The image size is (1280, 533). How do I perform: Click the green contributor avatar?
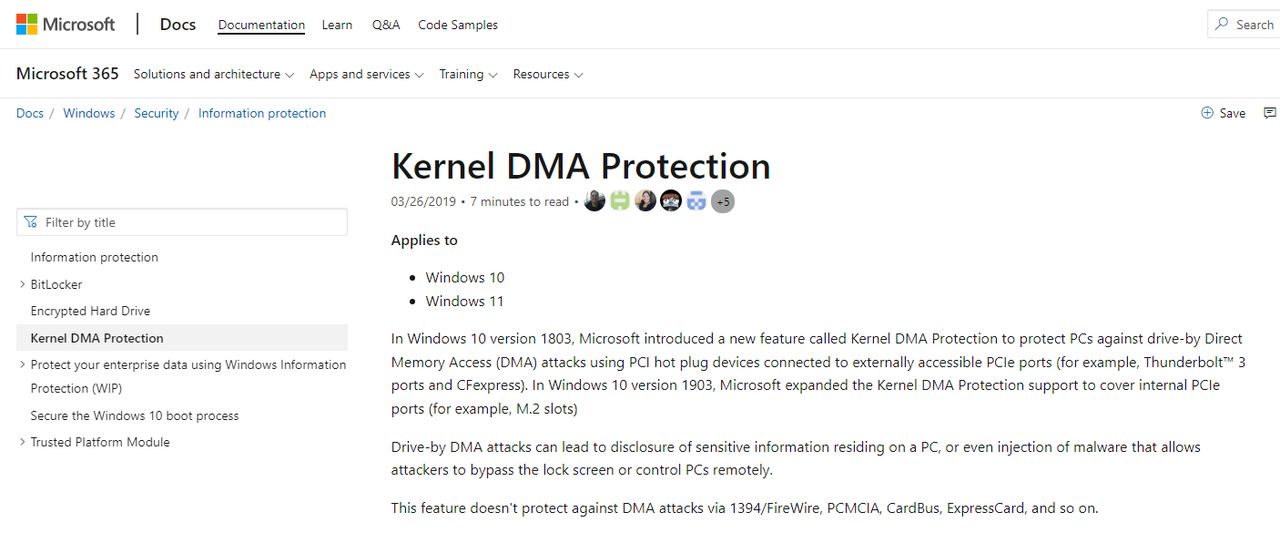pyautogui.click(x=620, y=201)
